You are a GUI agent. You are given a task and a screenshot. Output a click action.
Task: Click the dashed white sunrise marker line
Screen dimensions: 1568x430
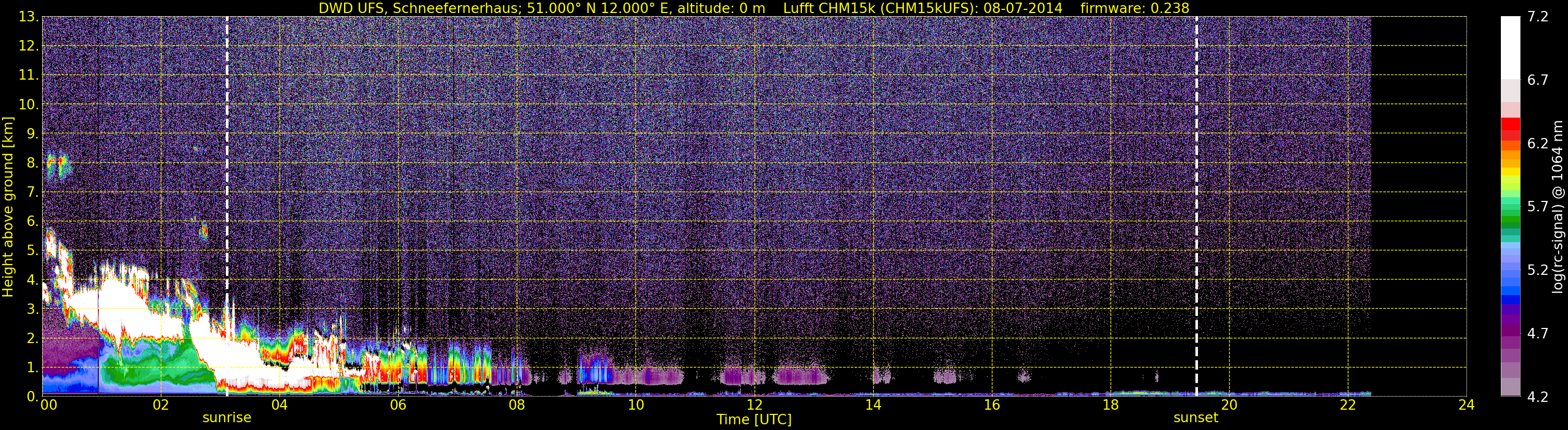227,207
